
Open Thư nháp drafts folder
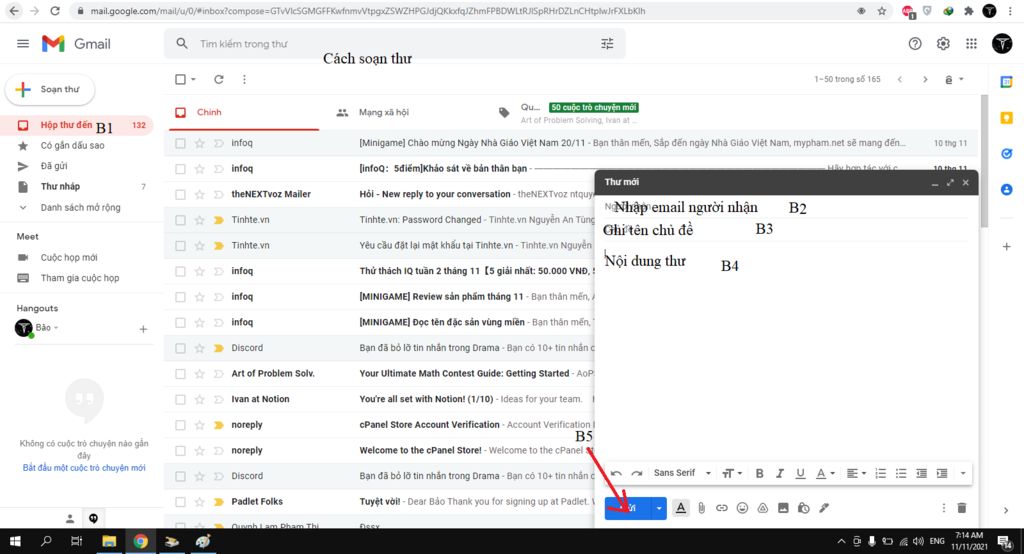point(61,186)
